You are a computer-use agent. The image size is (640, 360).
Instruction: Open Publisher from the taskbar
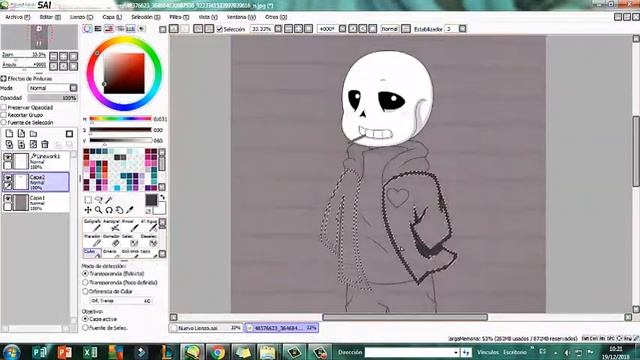point(39,352)
